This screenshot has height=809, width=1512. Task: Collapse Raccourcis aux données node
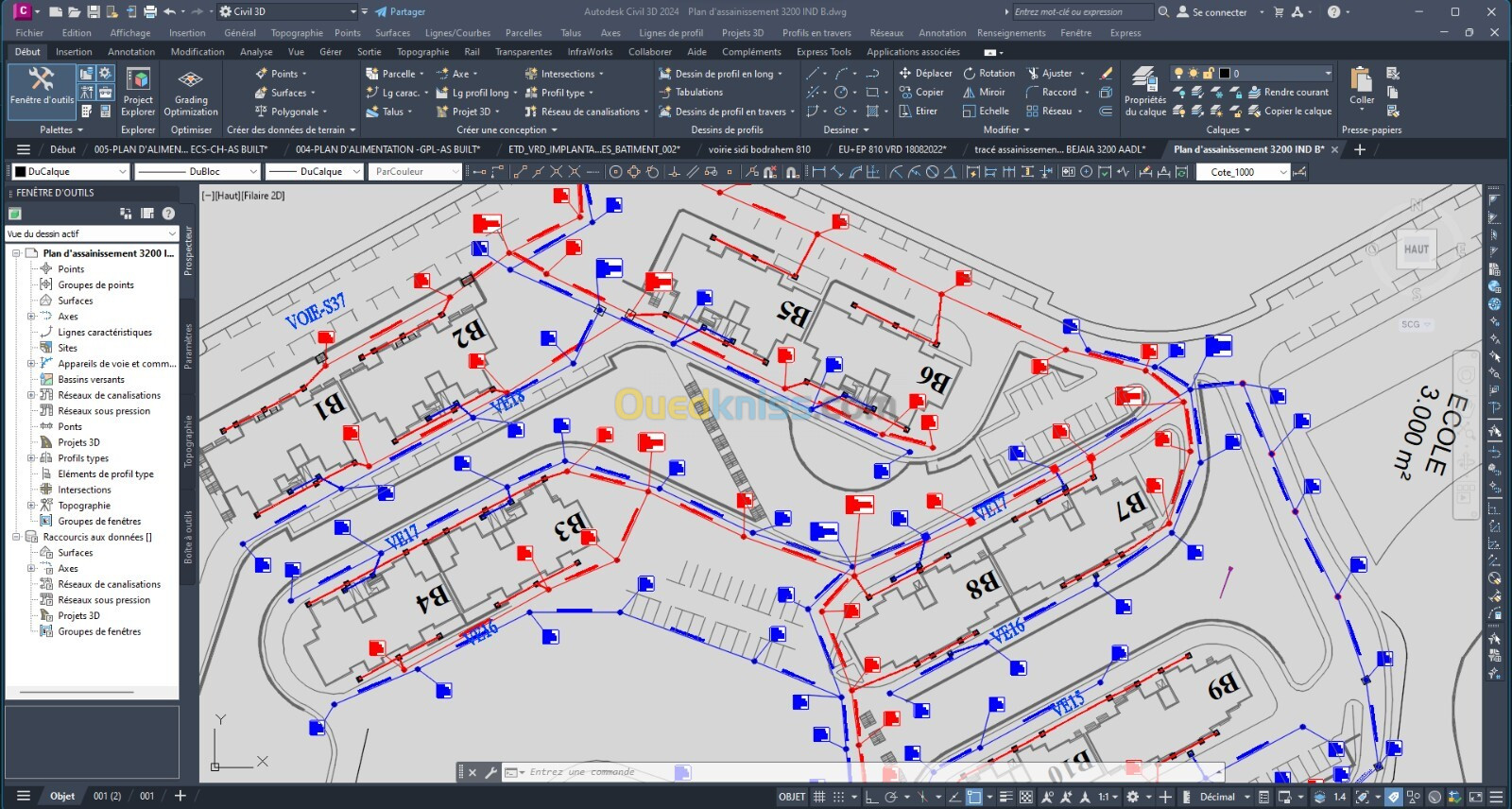pos(16,537)
